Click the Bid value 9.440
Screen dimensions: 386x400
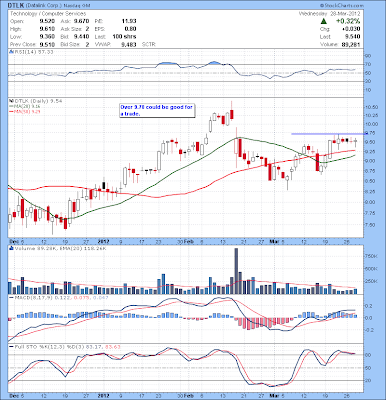(82, 37)
